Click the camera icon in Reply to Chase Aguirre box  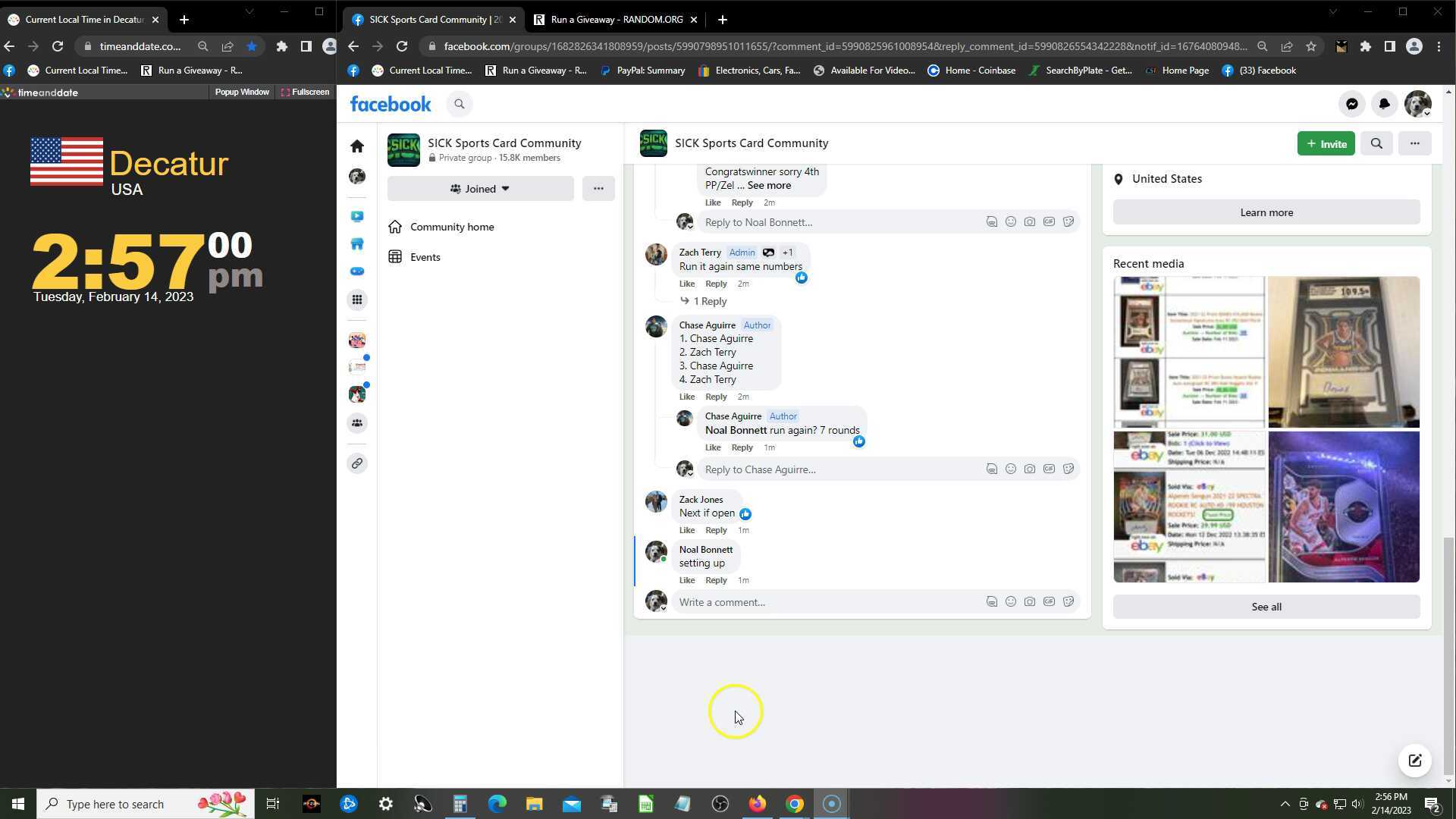point(1029,469)
